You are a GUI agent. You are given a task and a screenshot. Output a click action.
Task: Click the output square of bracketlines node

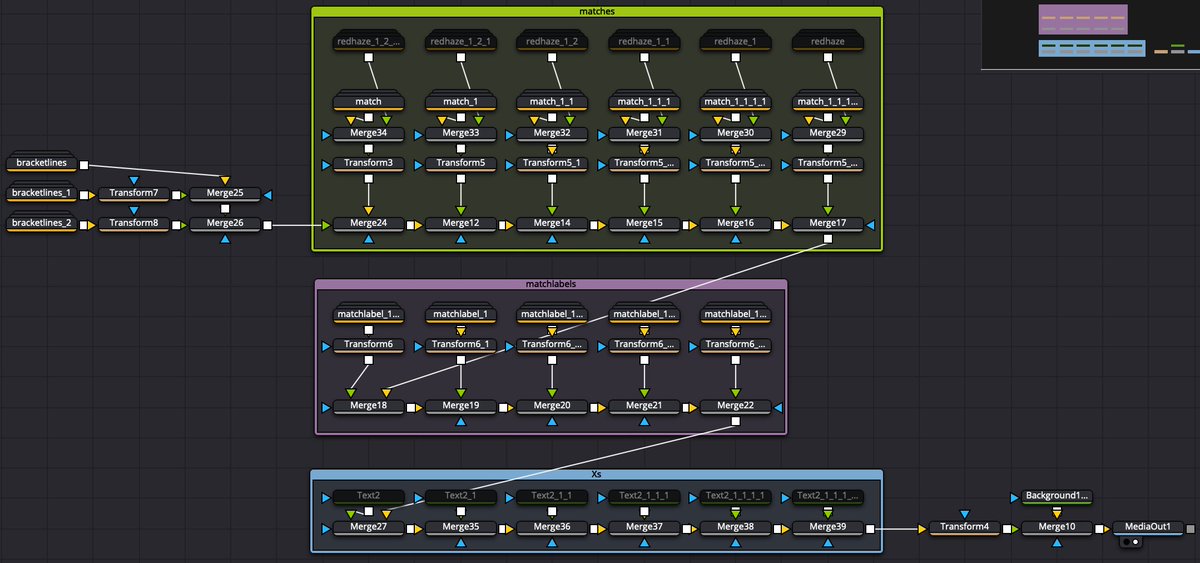coord(84,165)
